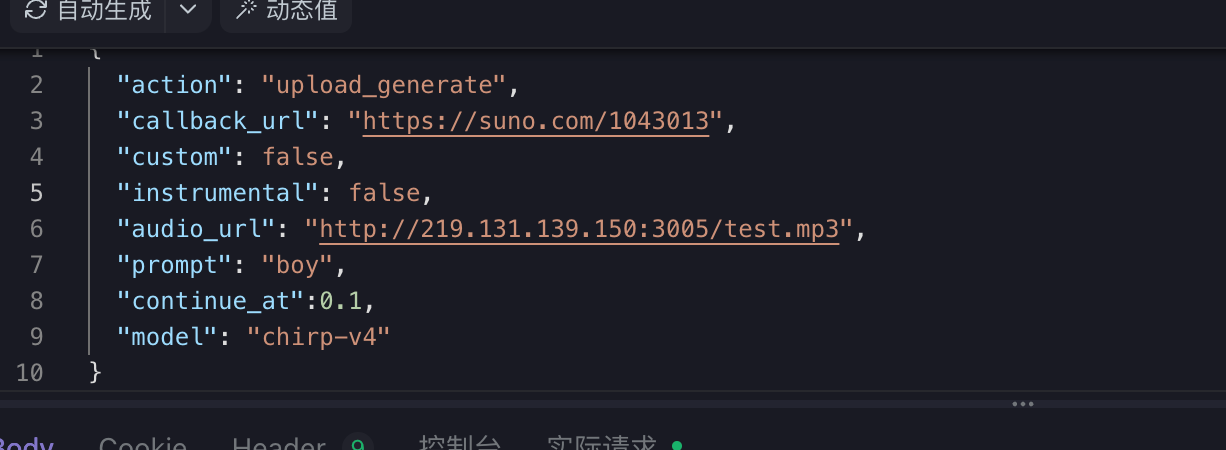
Task: Expand the 自动生成 dropdown arrow
Action: 187,11
